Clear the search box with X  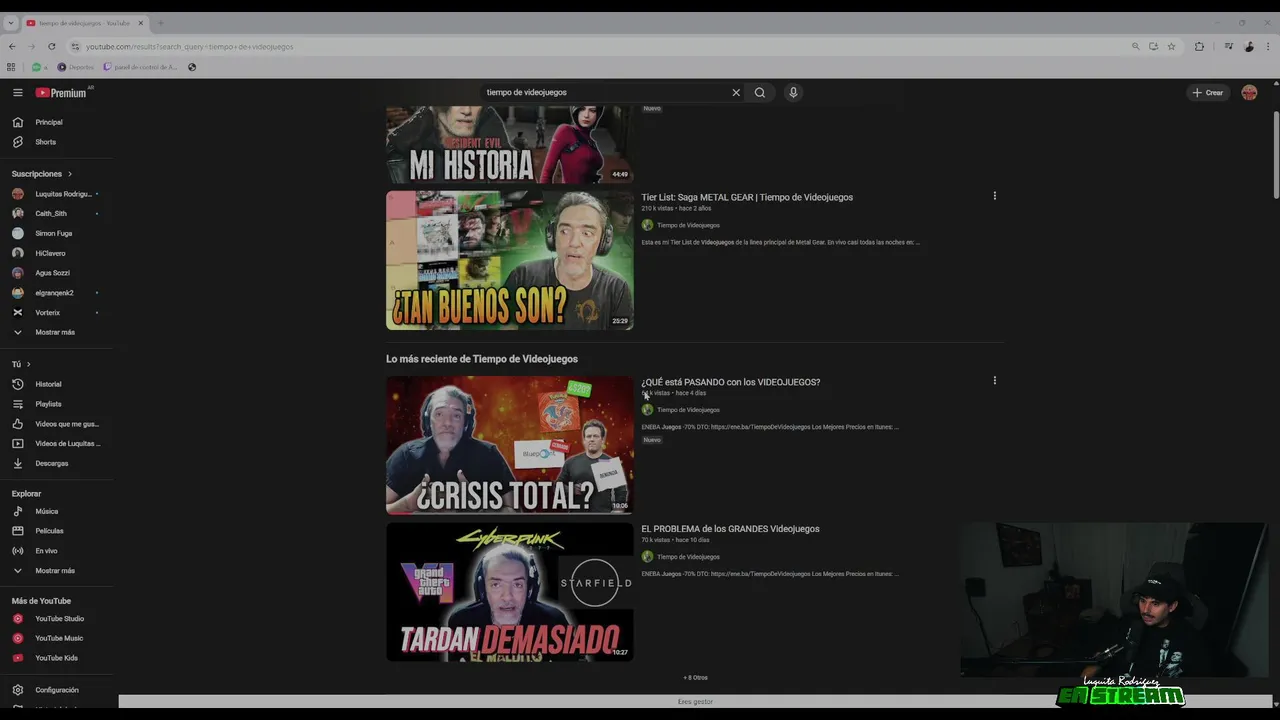[x=736, y=92]
